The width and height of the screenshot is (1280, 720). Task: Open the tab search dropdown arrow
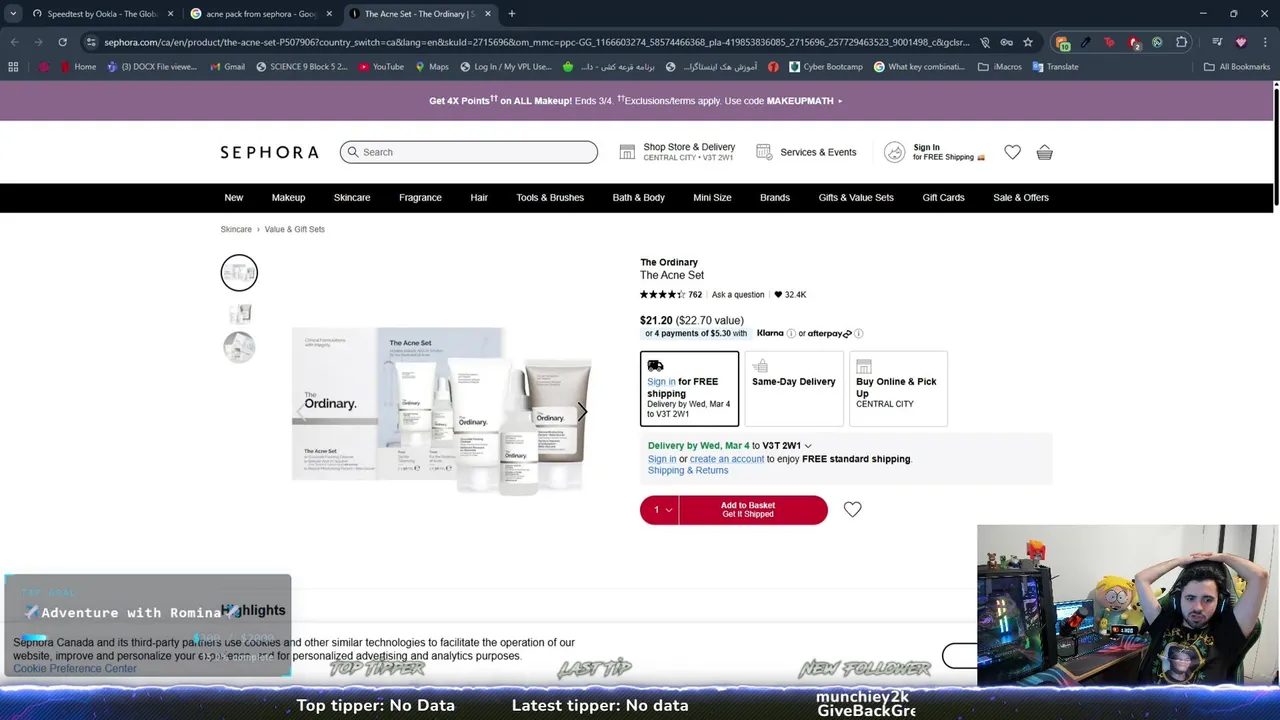[x=13, y=14]
